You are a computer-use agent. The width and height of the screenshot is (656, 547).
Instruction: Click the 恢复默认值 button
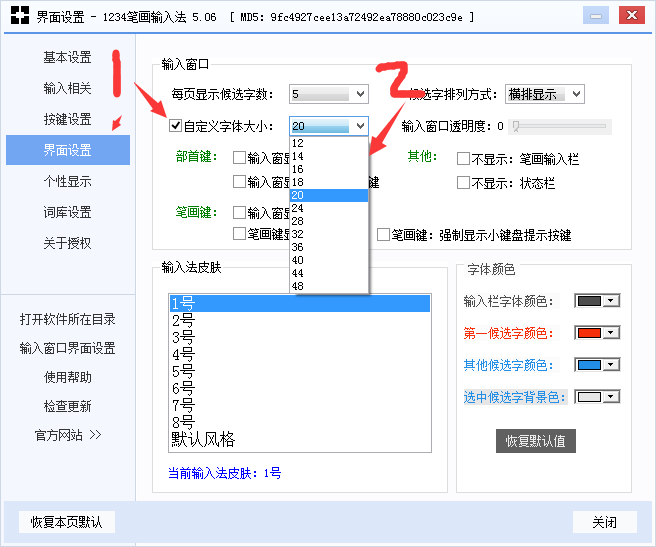click(x=536, y=441)
